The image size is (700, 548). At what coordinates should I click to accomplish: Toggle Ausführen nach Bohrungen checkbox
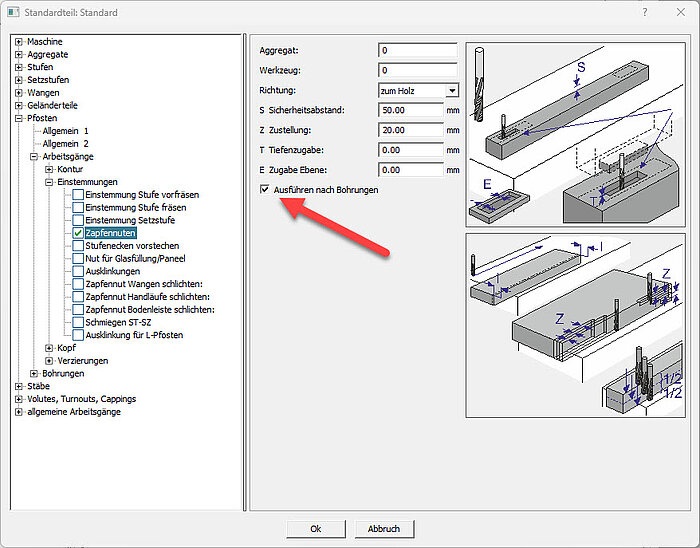point(265,189)
